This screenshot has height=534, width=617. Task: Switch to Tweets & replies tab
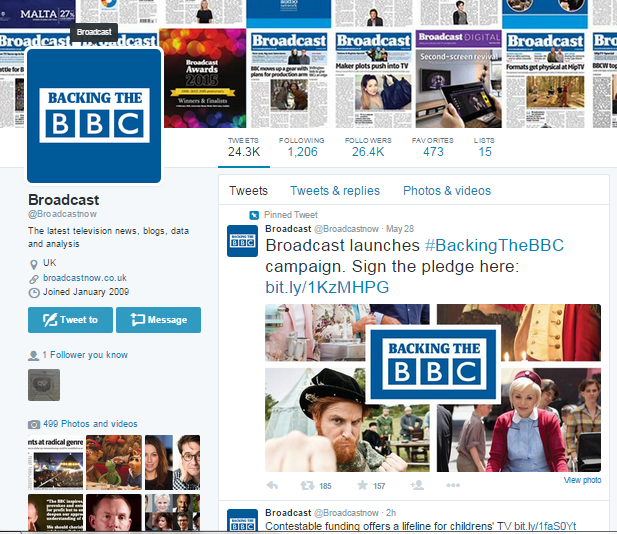(335, 191)
